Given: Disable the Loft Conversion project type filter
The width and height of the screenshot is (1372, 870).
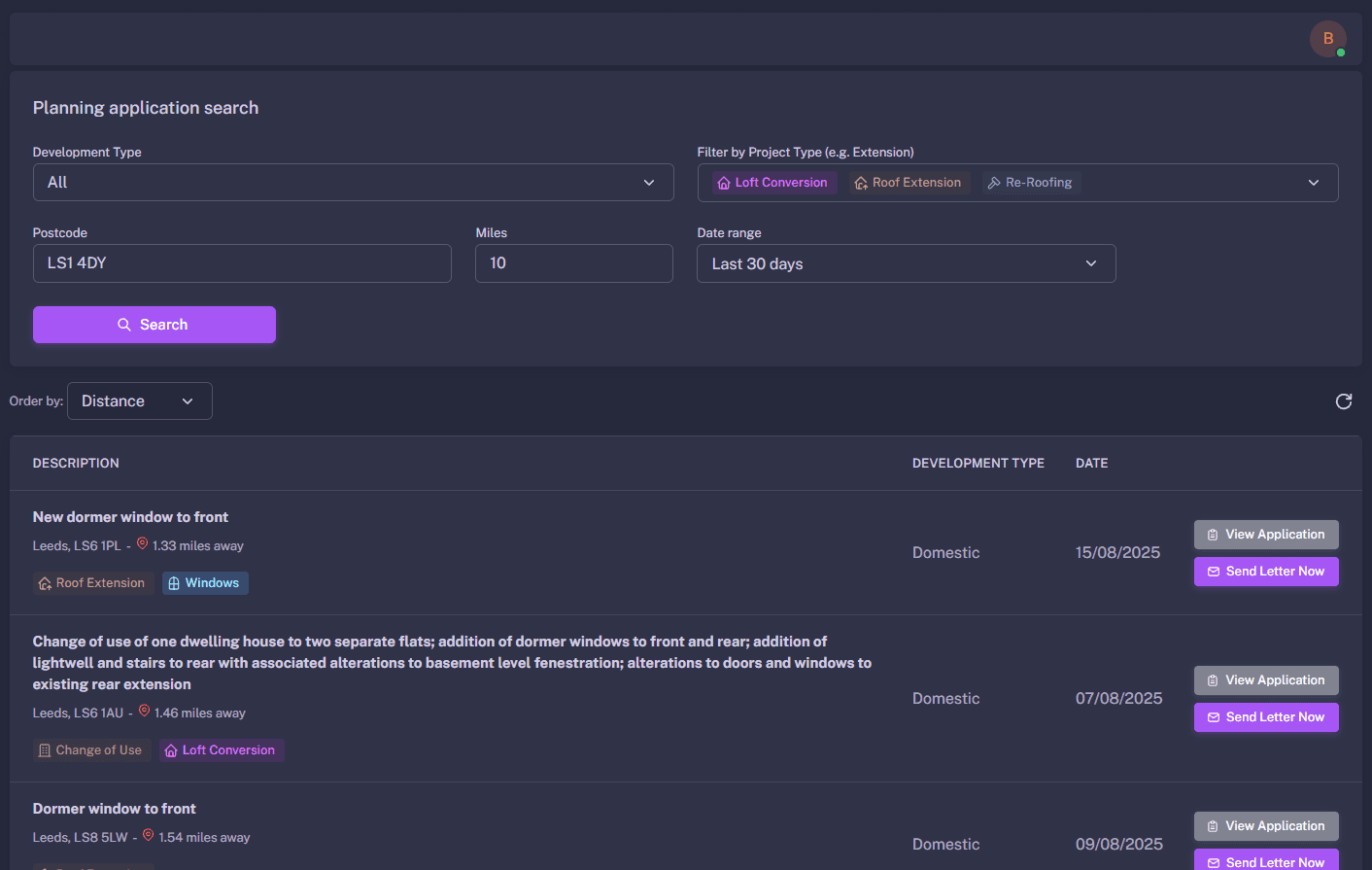Looking at the screenshot, I should [x=772, y=182].
